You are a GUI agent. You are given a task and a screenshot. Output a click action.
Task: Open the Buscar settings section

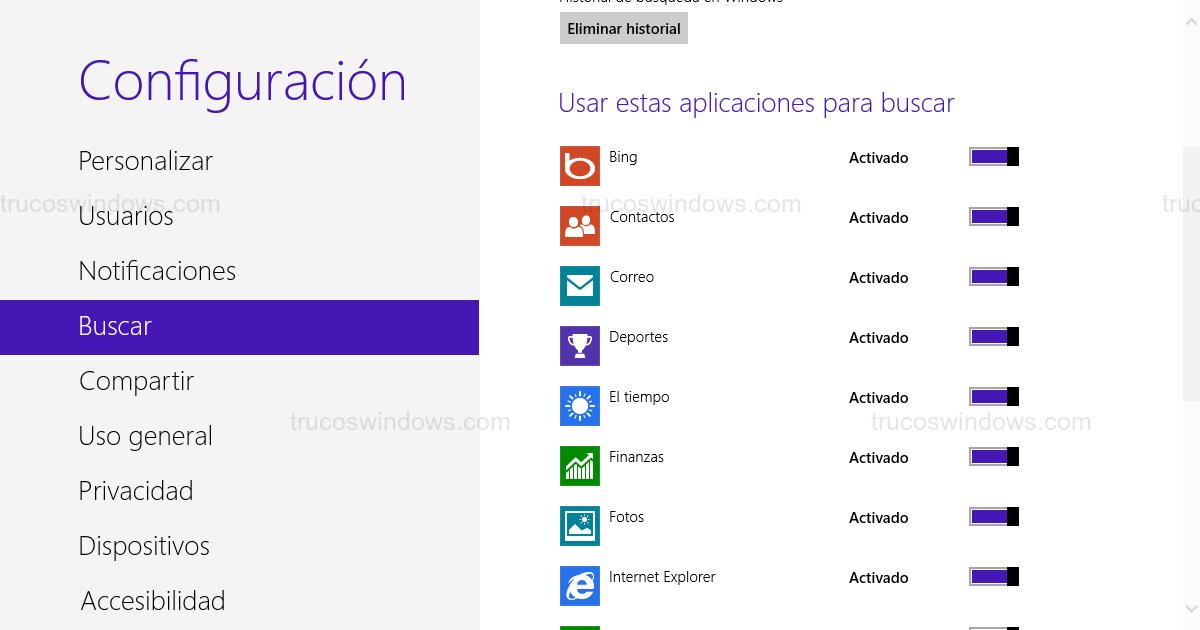click(x=115, y=327)
